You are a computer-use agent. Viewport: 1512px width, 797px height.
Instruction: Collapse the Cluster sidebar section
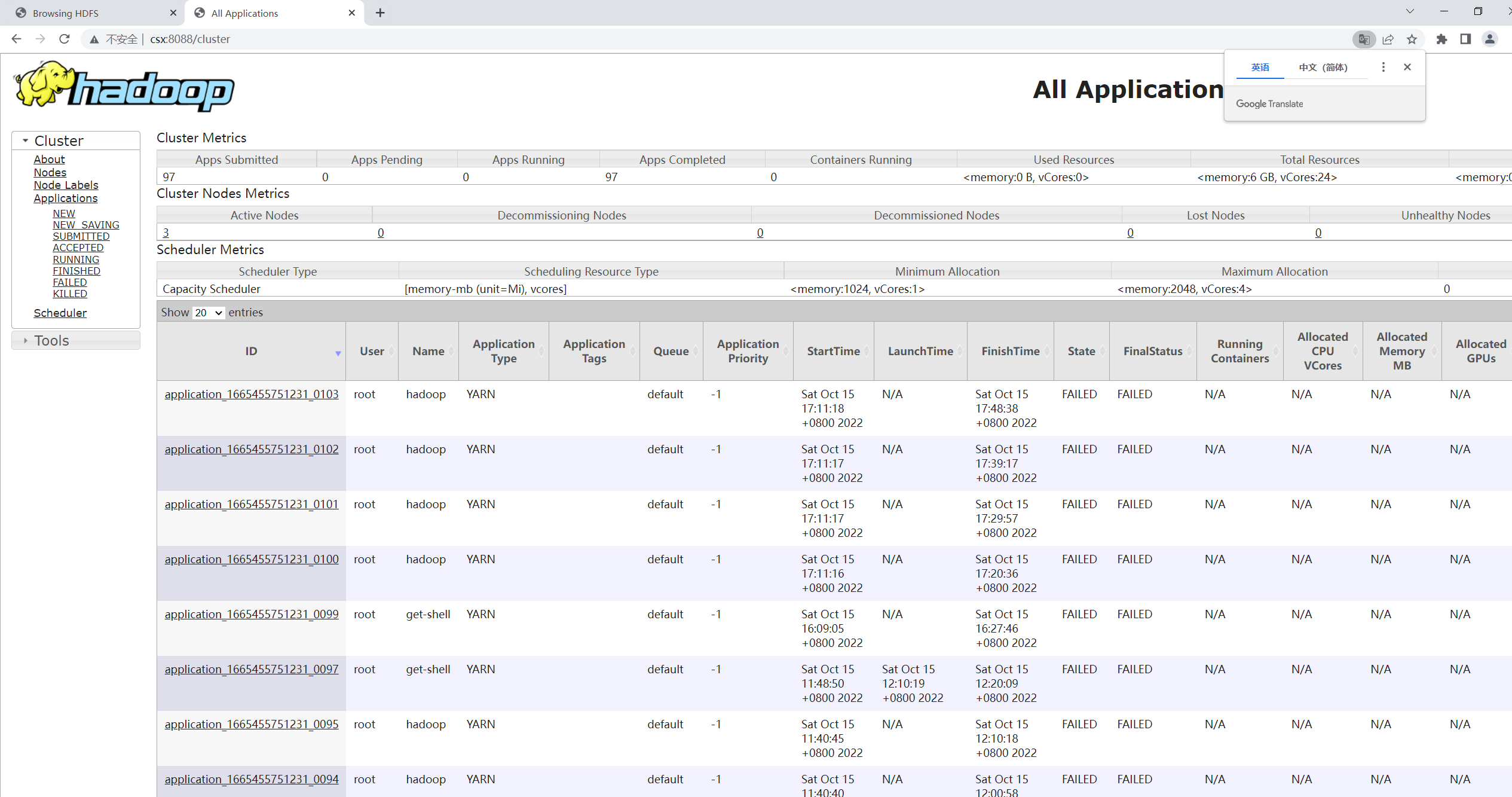(x=26, y=141)
